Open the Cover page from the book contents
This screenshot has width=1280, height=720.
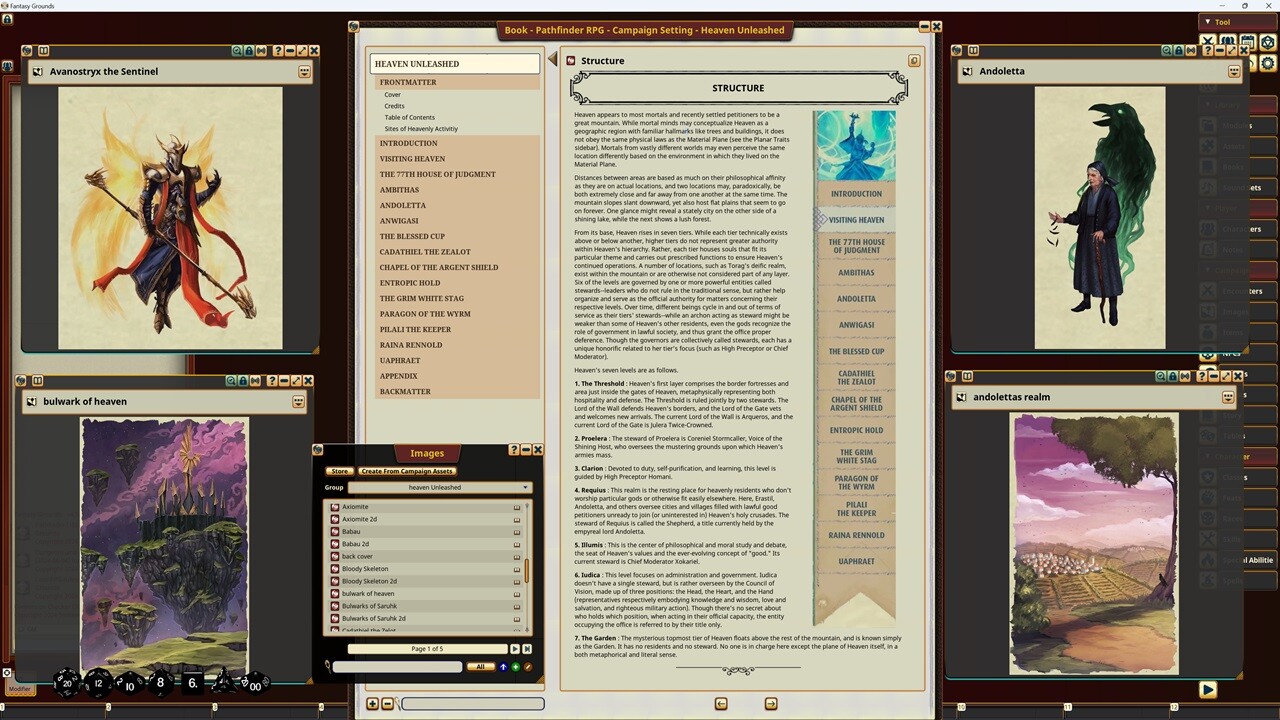coord(392,94)
